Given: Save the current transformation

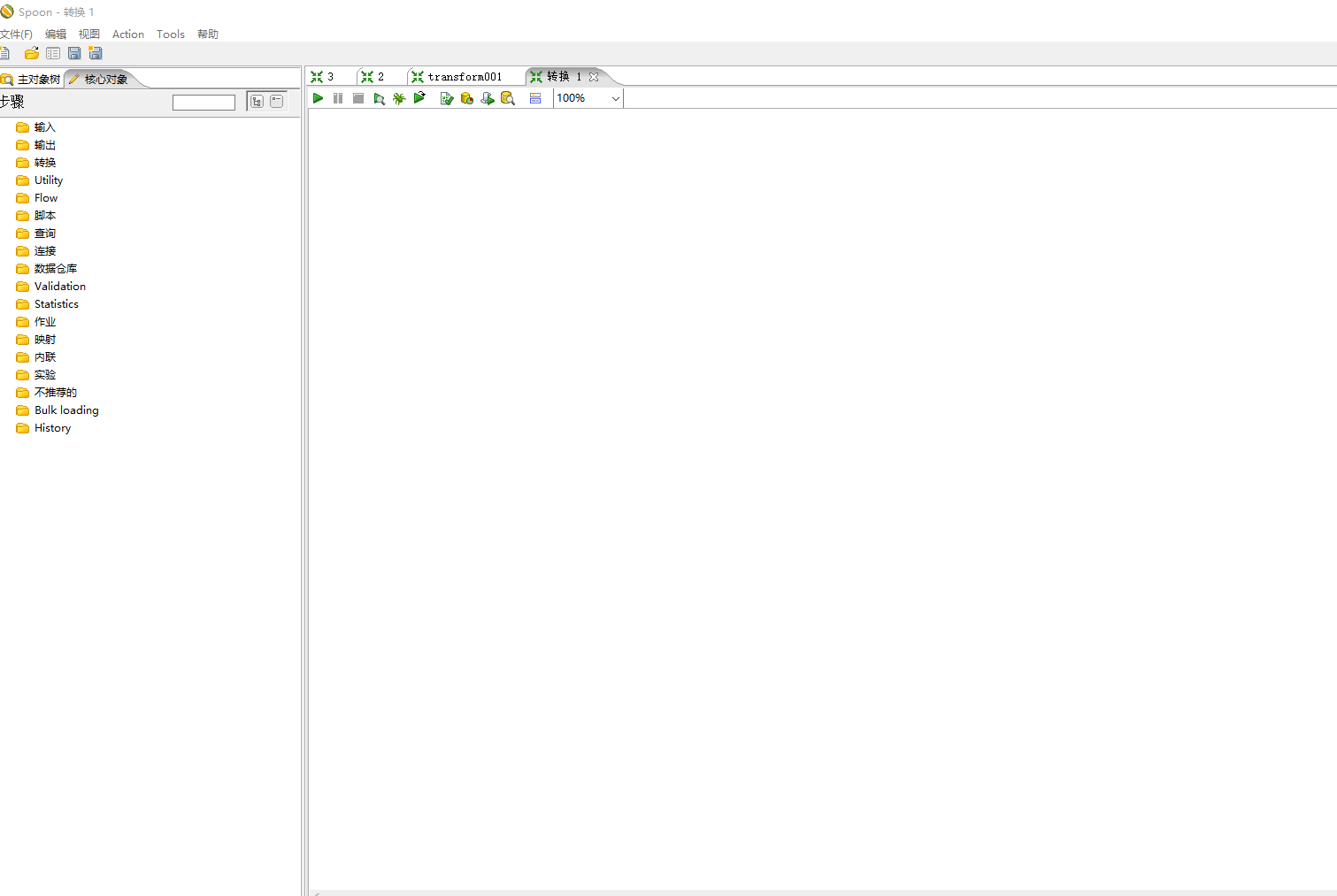Looking at the screenshot, I should pos(74,53).
